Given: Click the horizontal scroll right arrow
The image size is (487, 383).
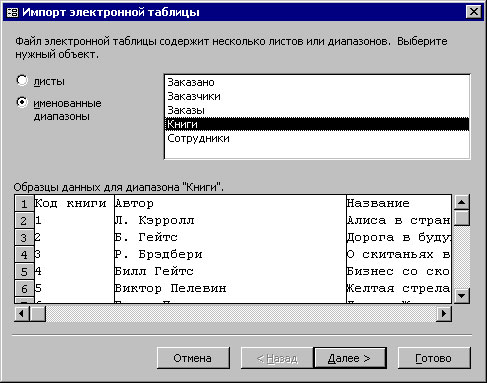Looking at the screenshot, I should click(x=444, y=314).
